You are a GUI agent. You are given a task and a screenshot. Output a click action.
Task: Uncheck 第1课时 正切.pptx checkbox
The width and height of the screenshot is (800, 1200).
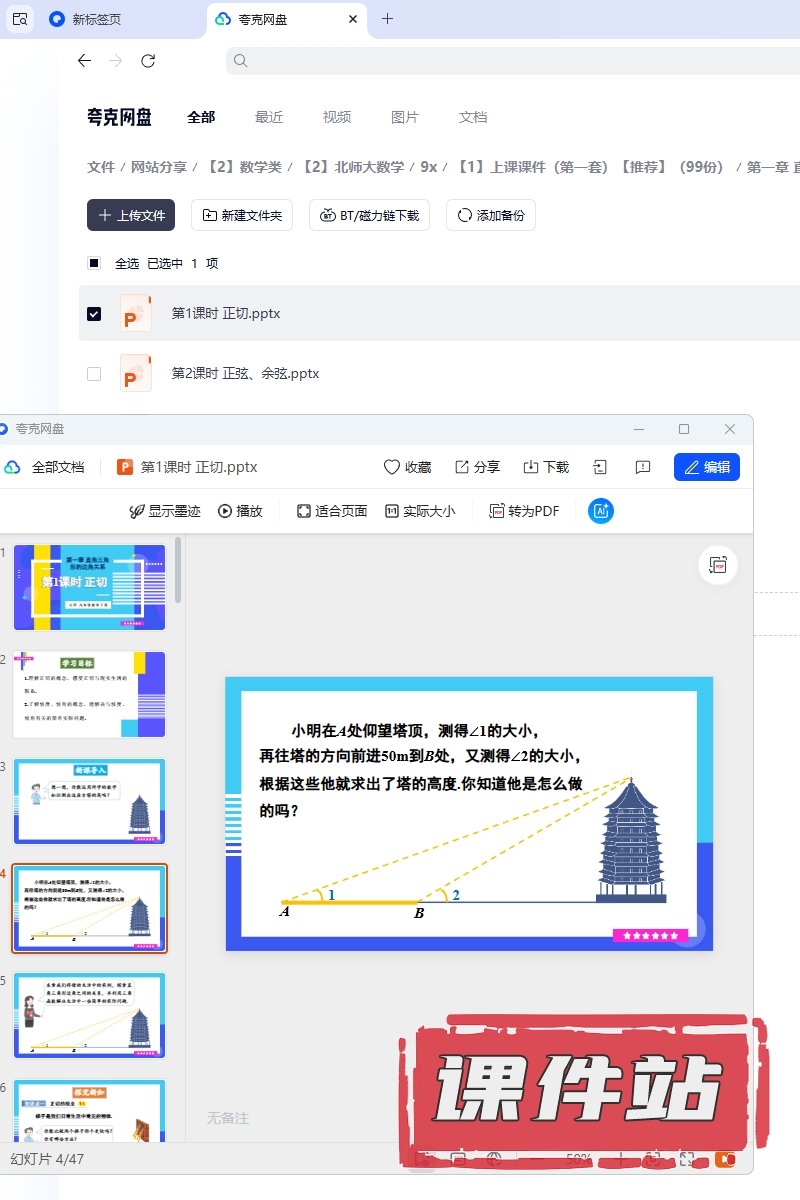94,314
